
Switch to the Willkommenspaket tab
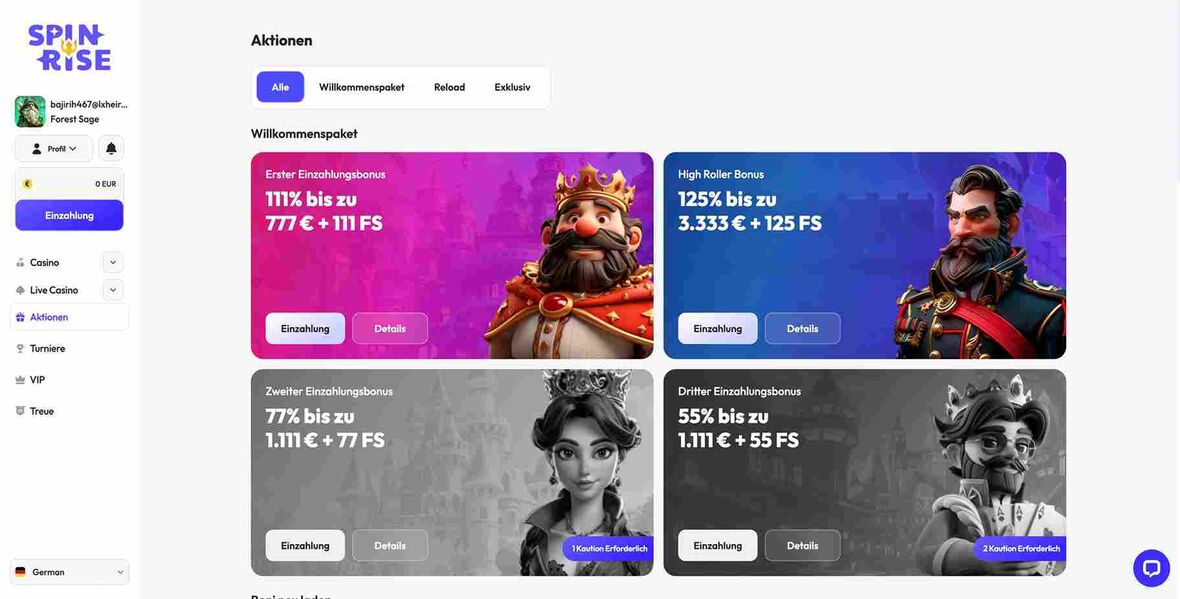point(361,87)
